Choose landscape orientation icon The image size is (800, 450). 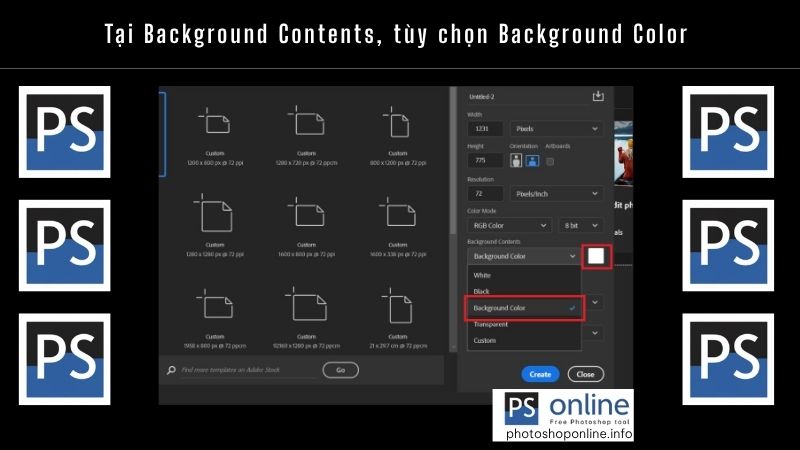(x=533, y=161)
